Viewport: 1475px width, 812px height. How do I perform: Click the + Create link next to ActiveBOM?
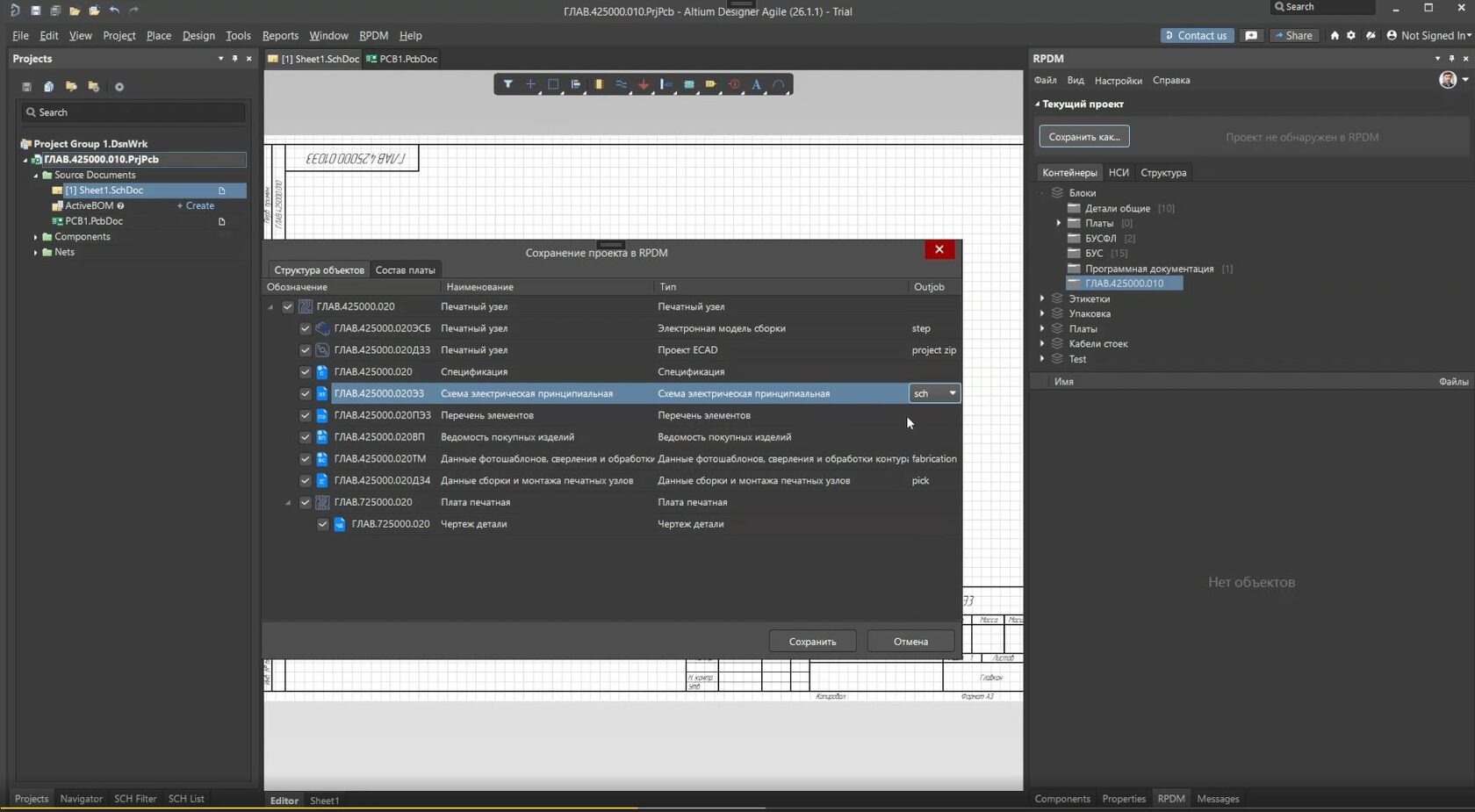pyautogui.click(x=196, y=205)
